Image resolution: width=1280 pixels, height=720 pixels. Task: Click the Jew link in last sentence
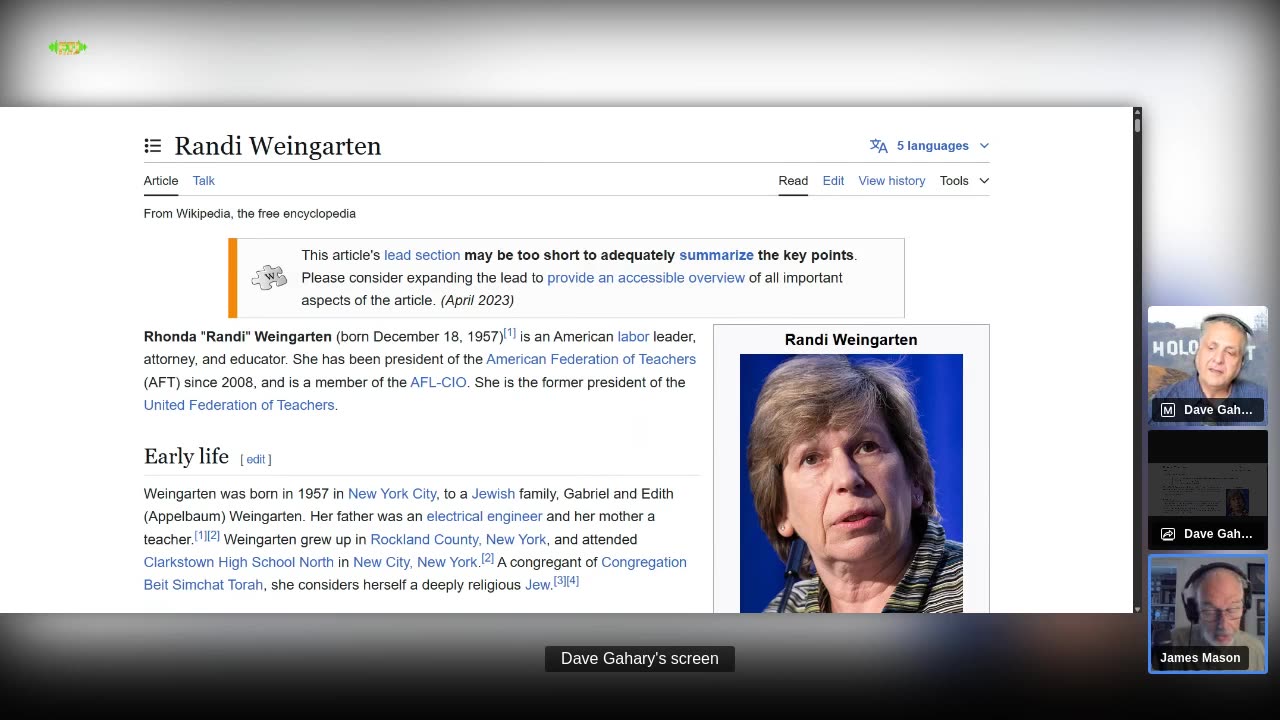click(x=537, y=585)
